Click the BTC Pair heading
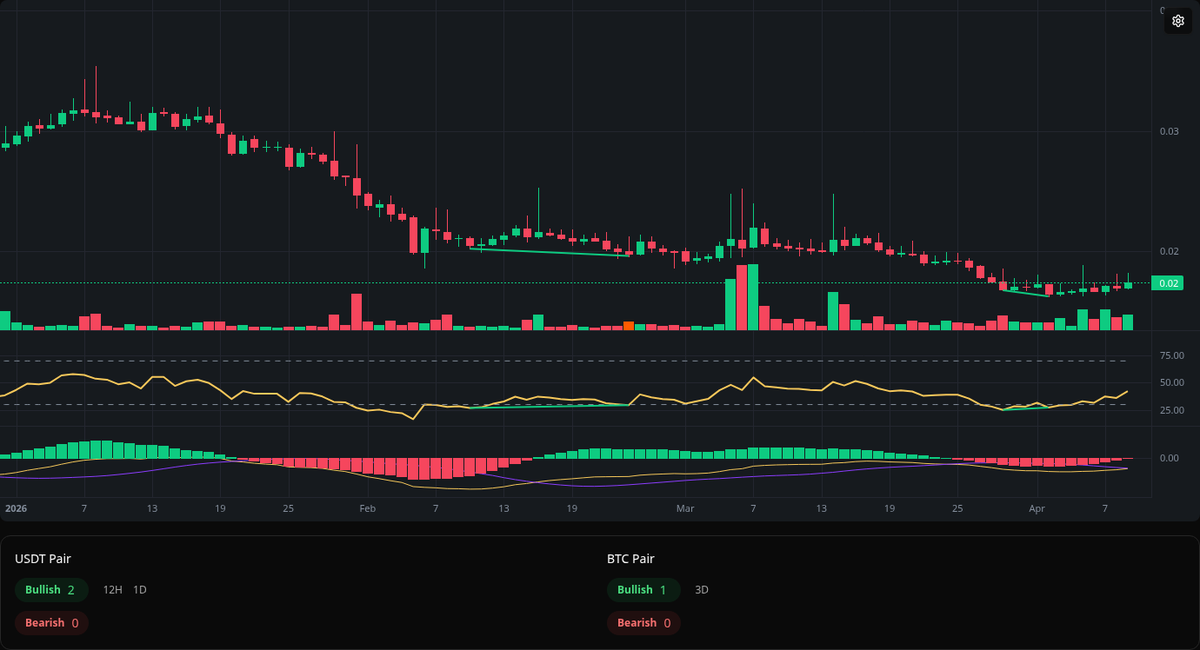This screenshot has height=650, width=1200. click(630, 559)
